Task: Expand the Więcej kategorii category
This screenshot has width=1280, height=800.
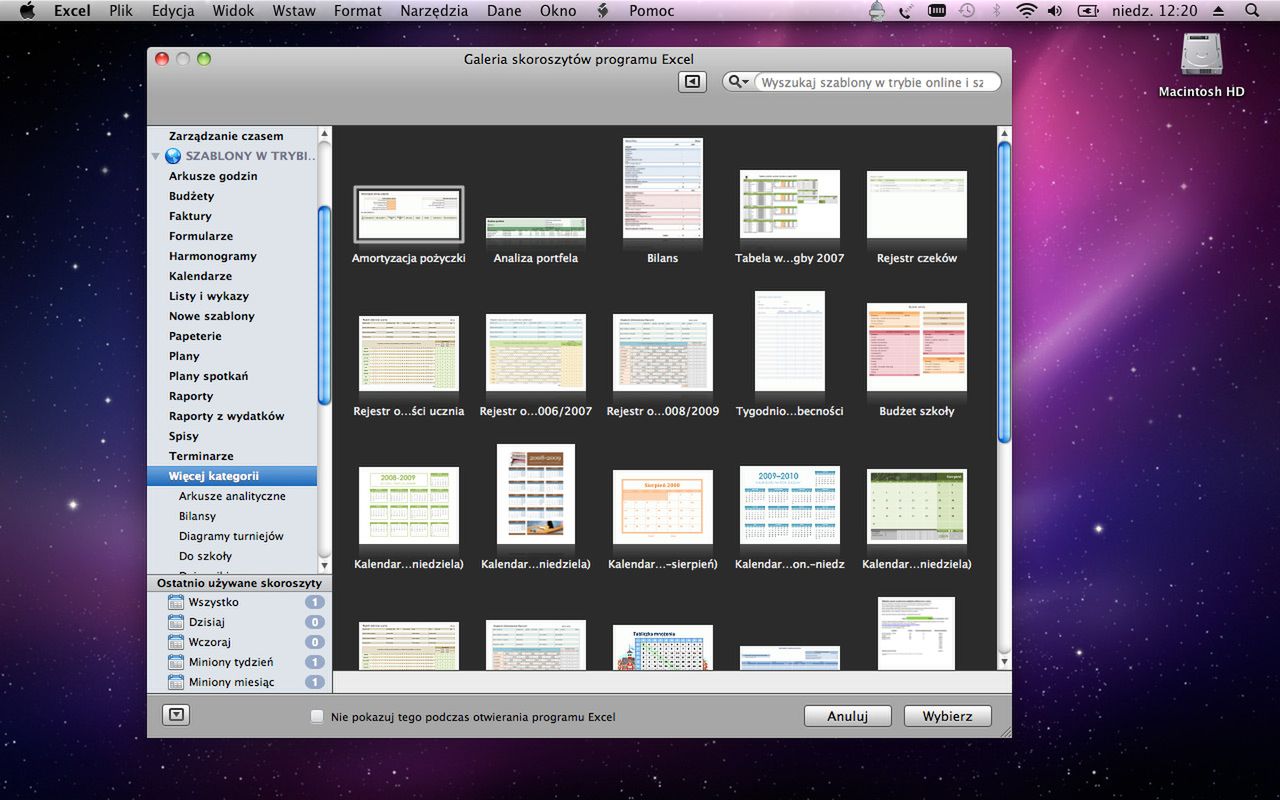Action: coord(213,476)
